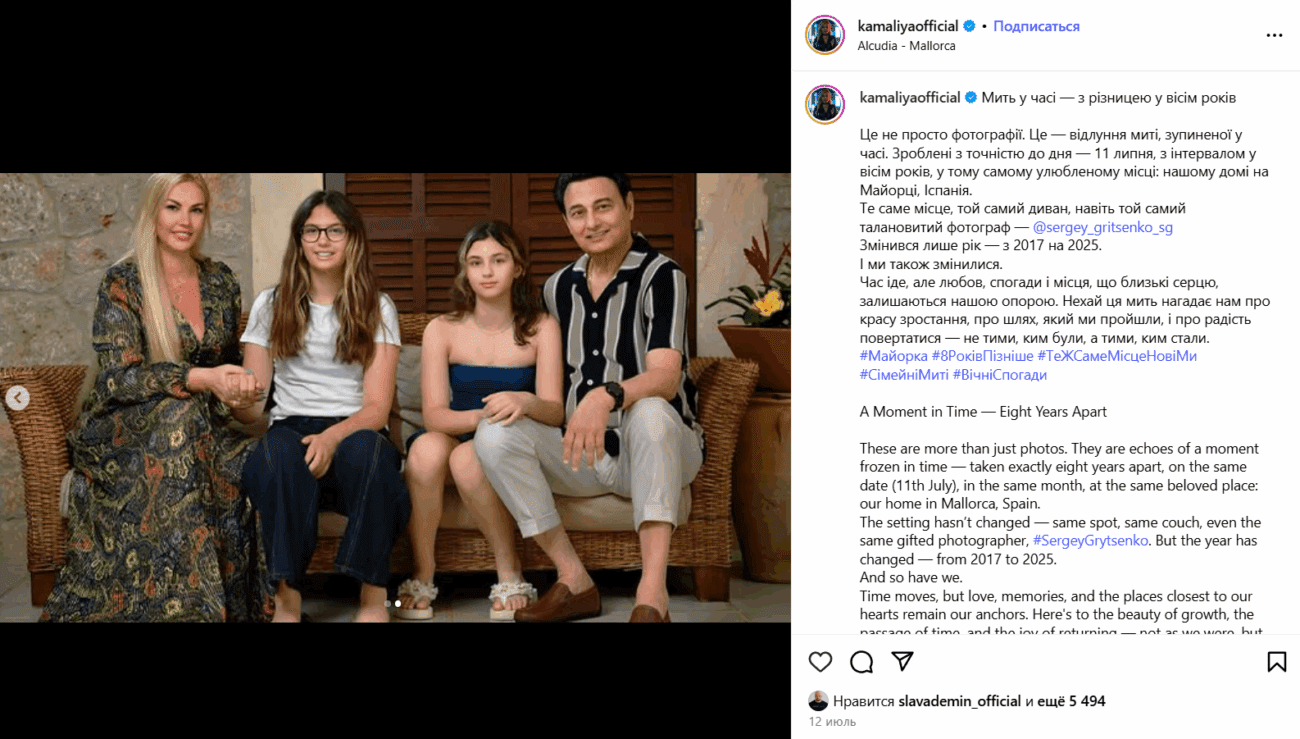Like the post with the heart icon
Image resolution: width=1300 pixels, height=739 pixels.
pos(820,662)
